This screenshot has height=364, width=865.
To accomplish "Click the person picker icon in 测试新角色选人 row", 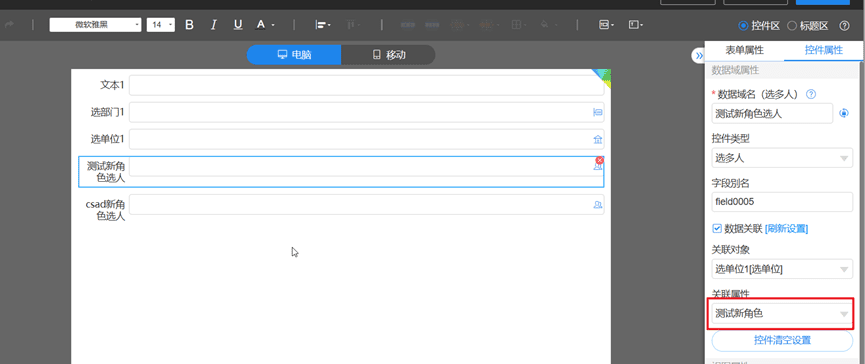I will coord(597,167).
